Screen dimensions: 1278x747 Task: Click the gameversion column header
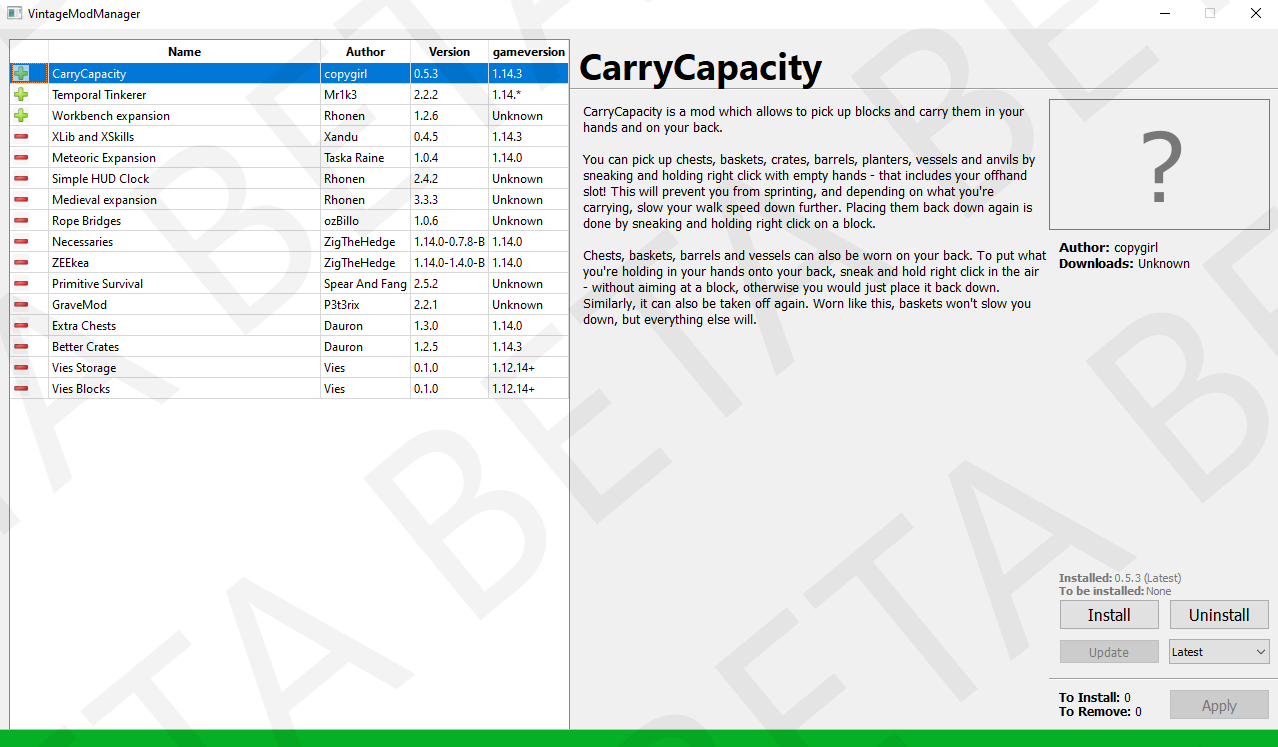pos(528,52)
